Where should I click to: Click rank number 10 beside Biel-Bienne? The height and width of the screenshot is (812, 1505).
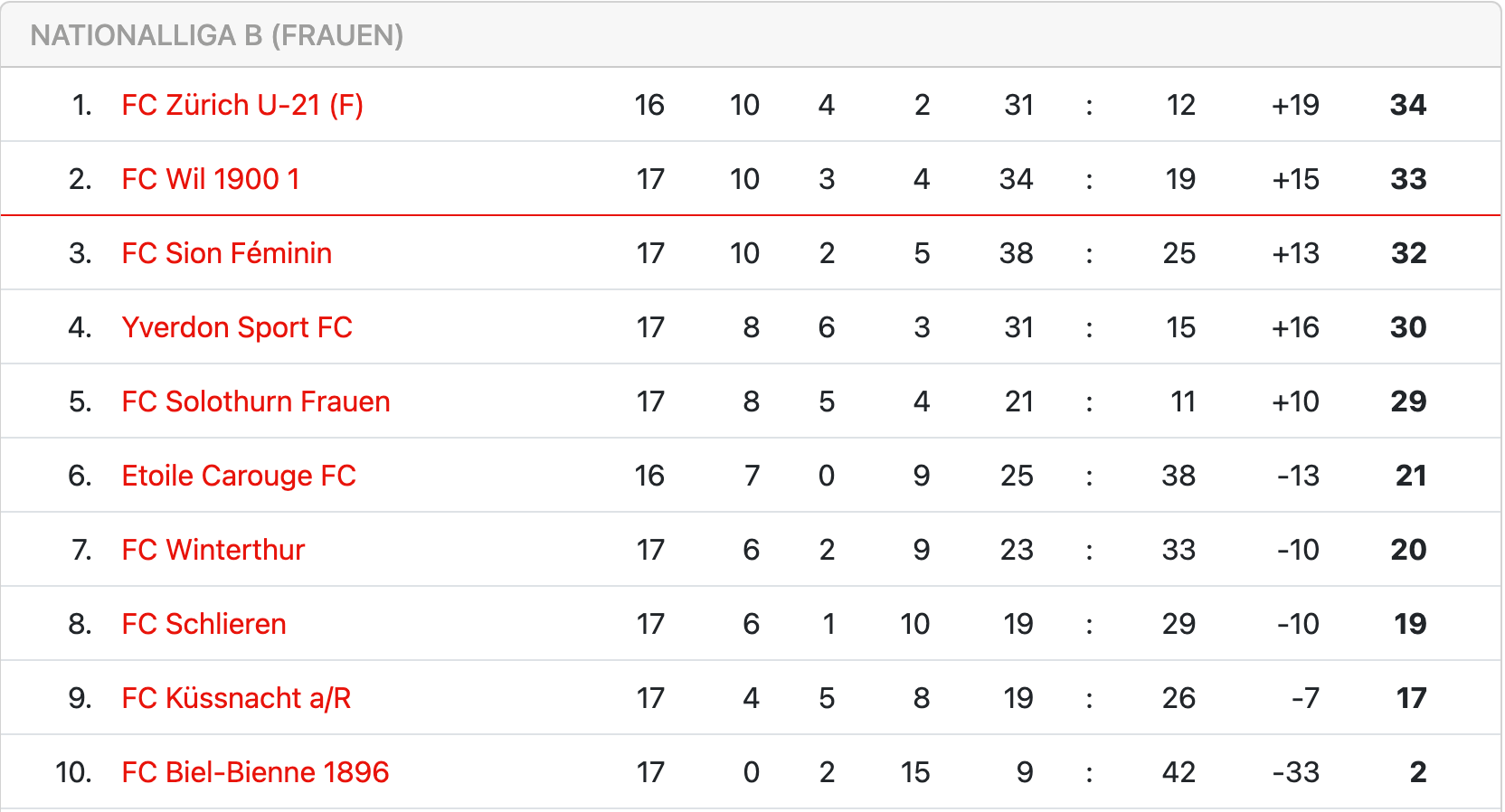(x=74, y=772)
